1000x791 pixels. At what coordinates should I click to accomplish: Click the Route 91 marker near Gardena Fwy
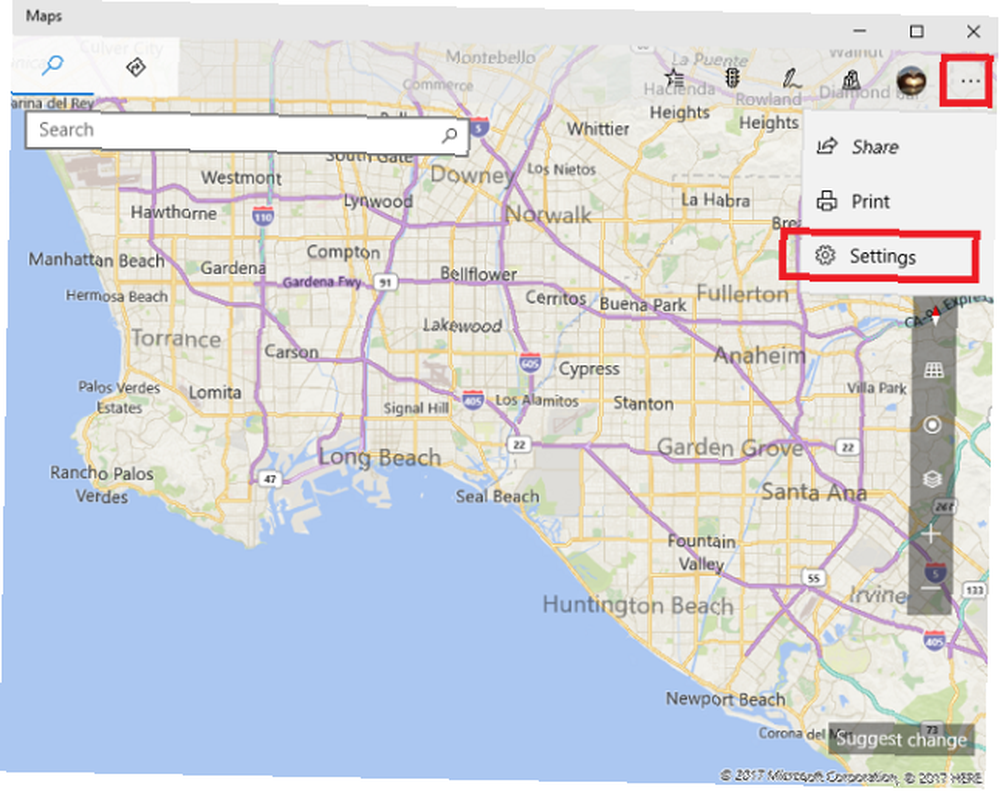pyautogui.click(x=385, y=282)
